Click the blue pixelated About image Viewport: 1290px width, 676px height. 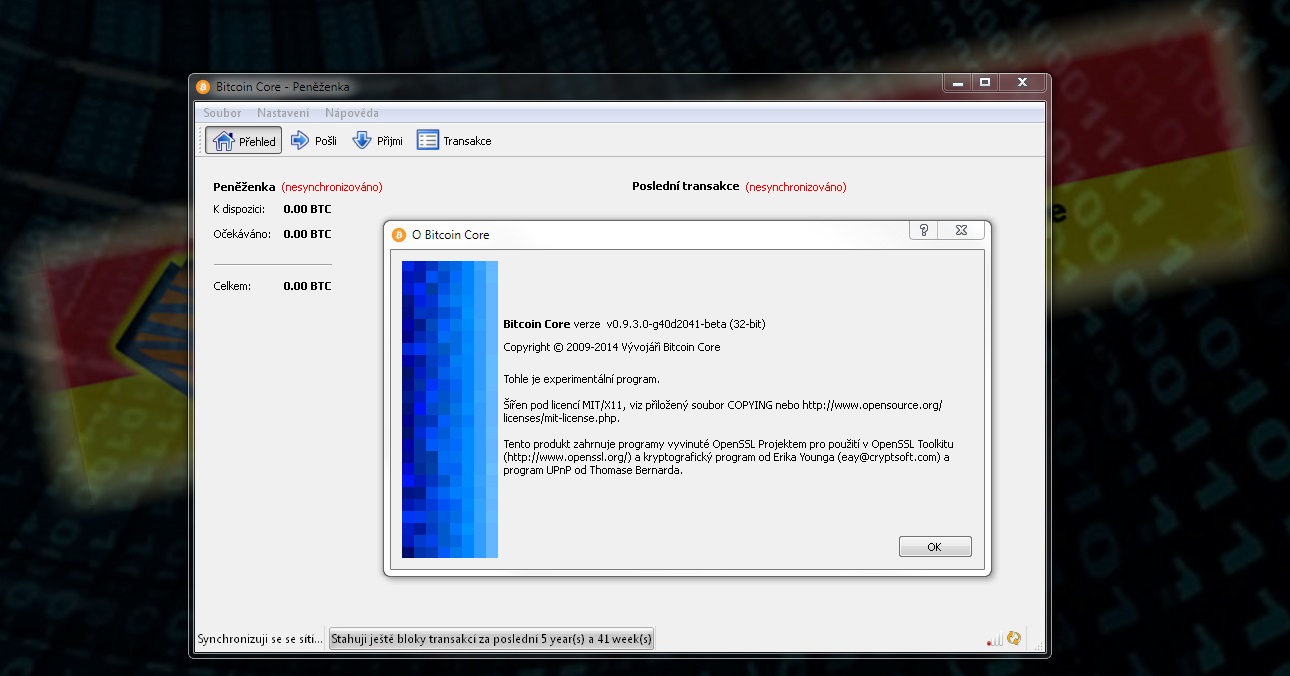450,409
